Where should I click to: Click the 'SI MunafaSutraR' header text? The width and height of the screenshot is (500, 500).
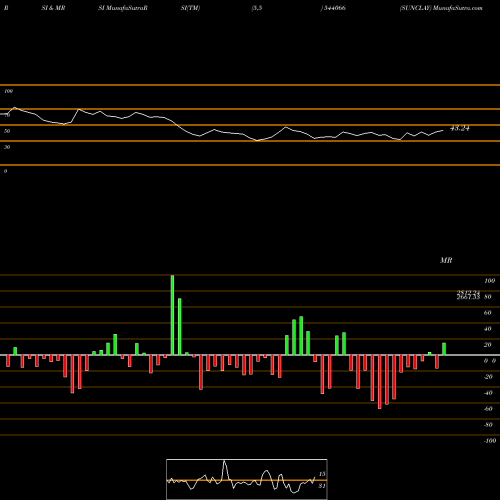coord(123,8)
